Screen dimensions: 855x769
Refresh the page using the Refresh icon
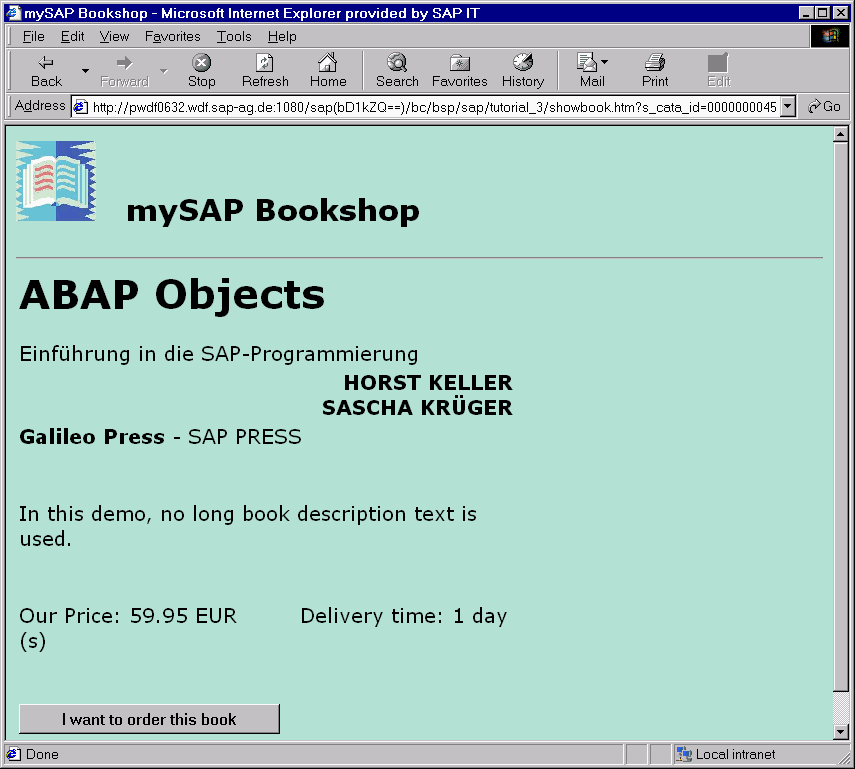click(265, 63)
